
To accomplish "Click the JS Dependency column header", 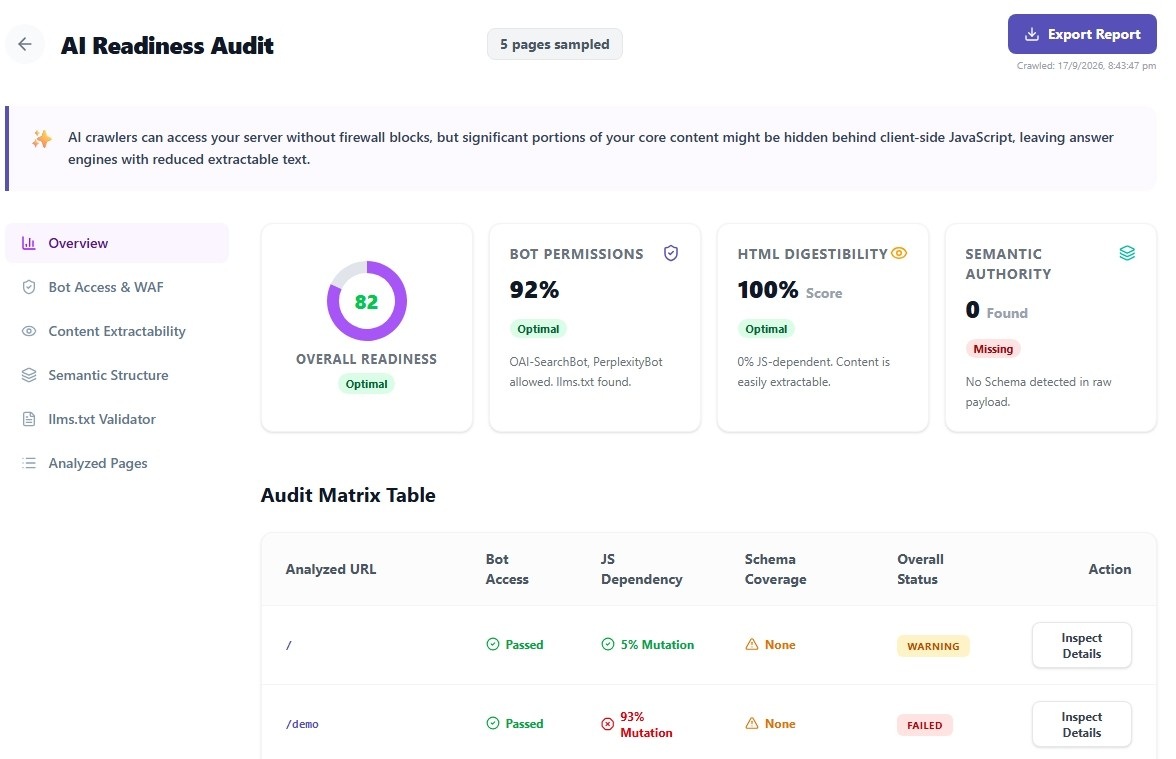I will click(641, 569).
